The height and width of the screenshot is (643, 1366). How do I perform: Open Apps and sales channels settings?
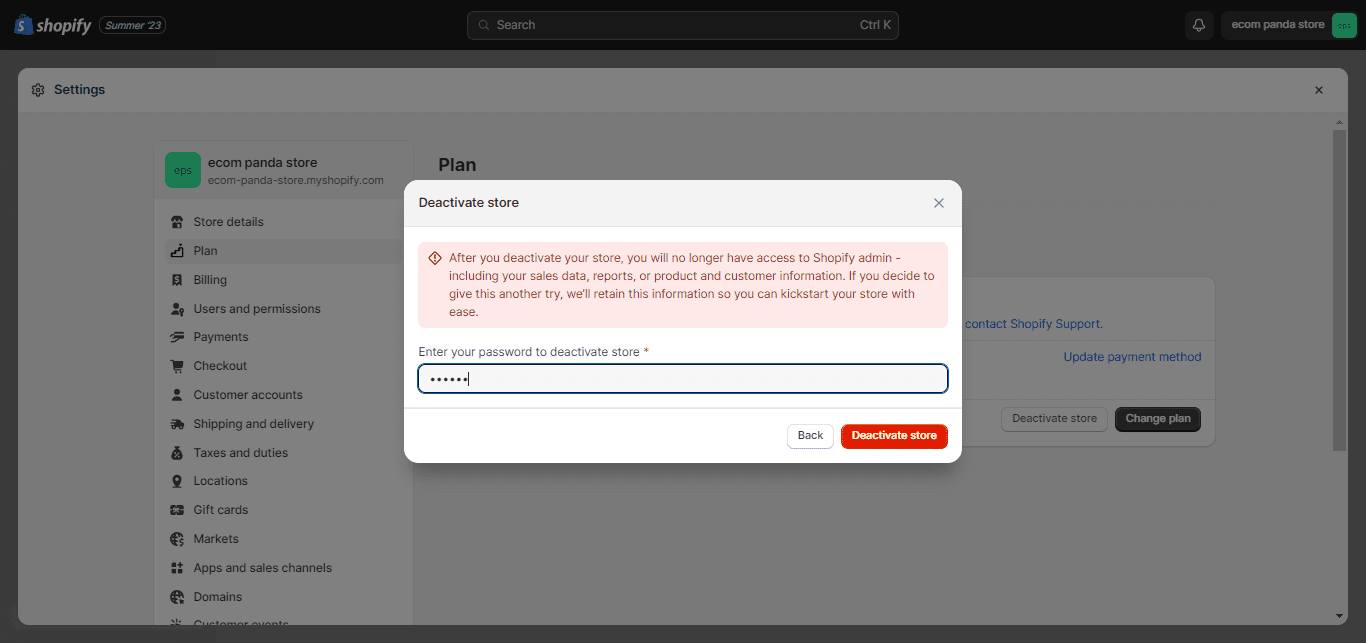(x=262, y=567)
